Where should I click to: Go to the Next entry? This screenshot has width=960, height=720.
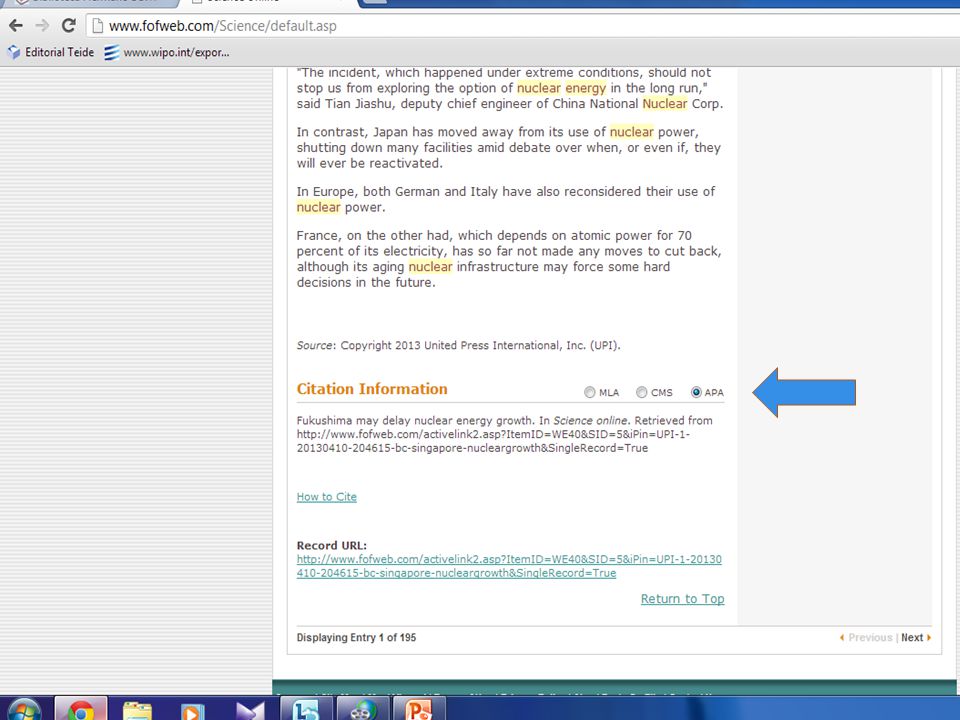912,637
